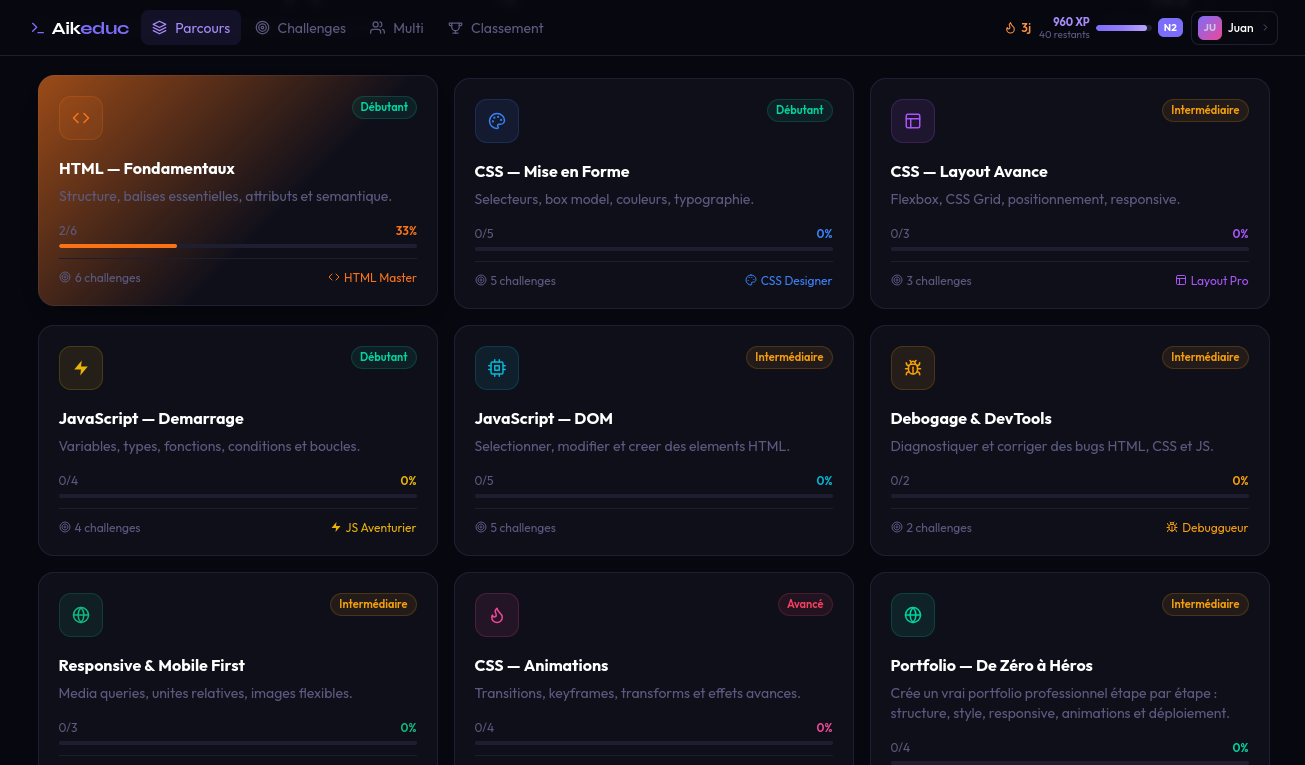Open the HTML — Fondamentaux course title
This screenshot has height=765, width=1305.
(x=147, y=169)
